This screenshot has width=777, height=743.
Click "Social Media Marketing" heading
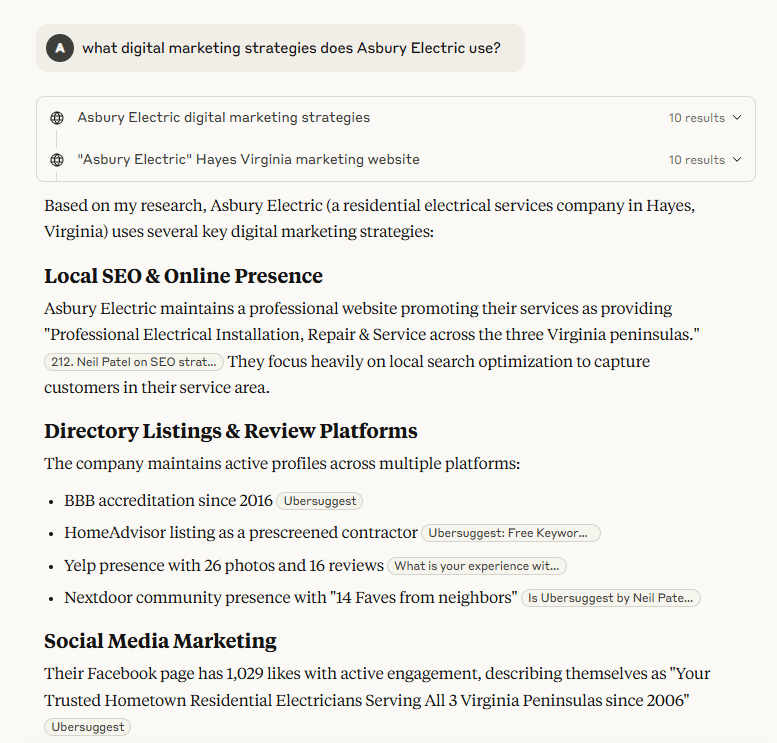[161, 641]
